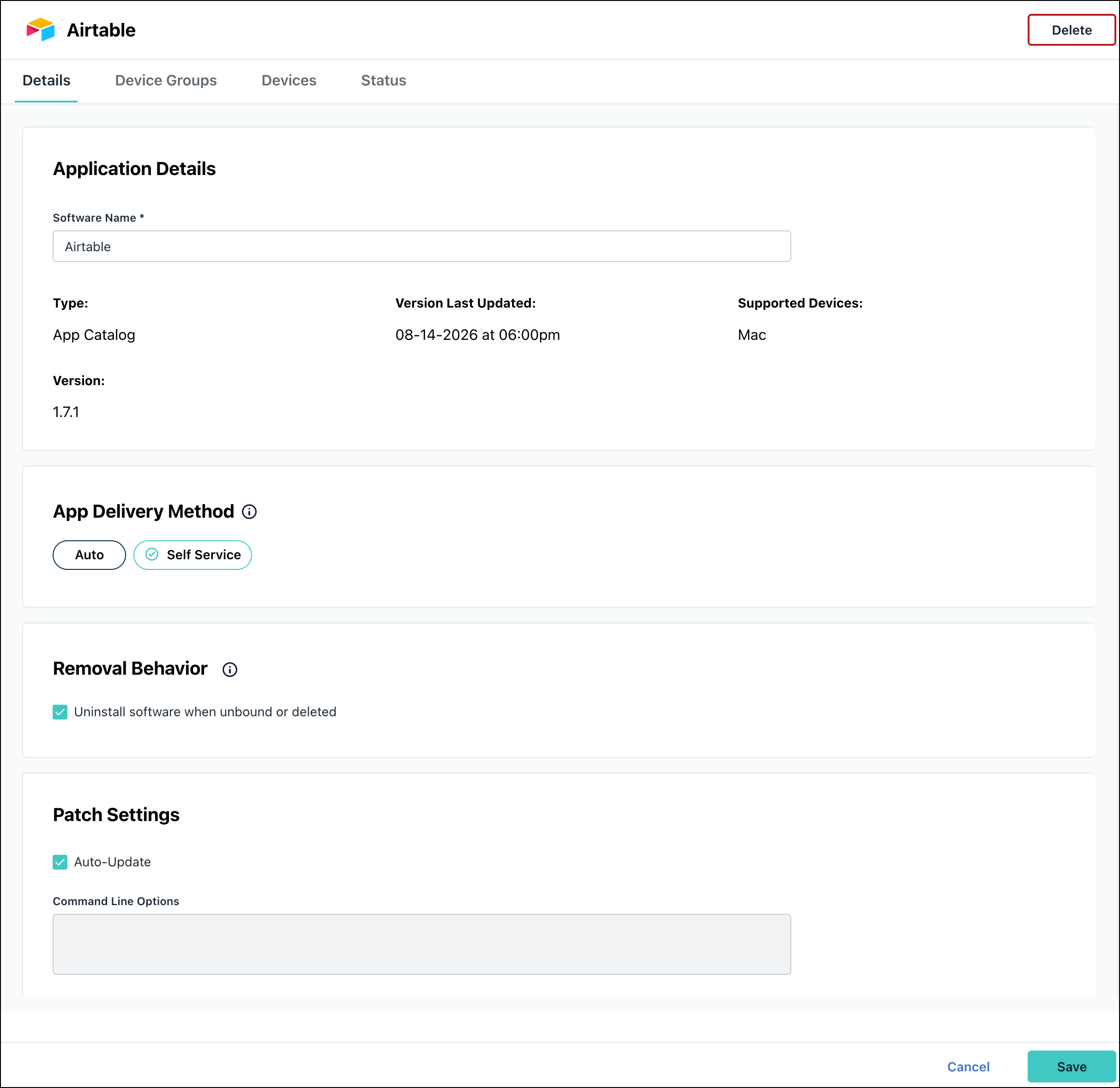Click the Command Line Options text area

(422, 944)
